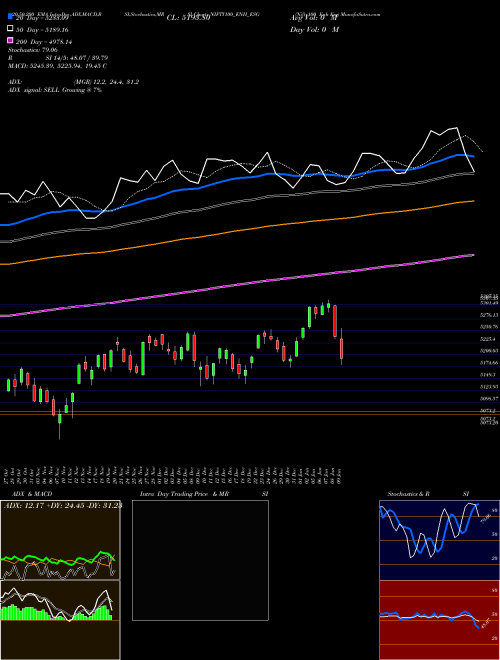This screenshot has width=500, height=660.
Task: Click the MACD values line
Action: (57, 66)
